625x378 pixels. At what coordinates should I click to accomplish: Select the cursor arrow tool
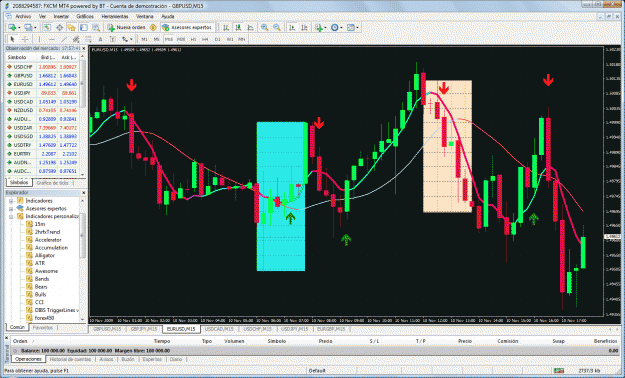(12, 39)
